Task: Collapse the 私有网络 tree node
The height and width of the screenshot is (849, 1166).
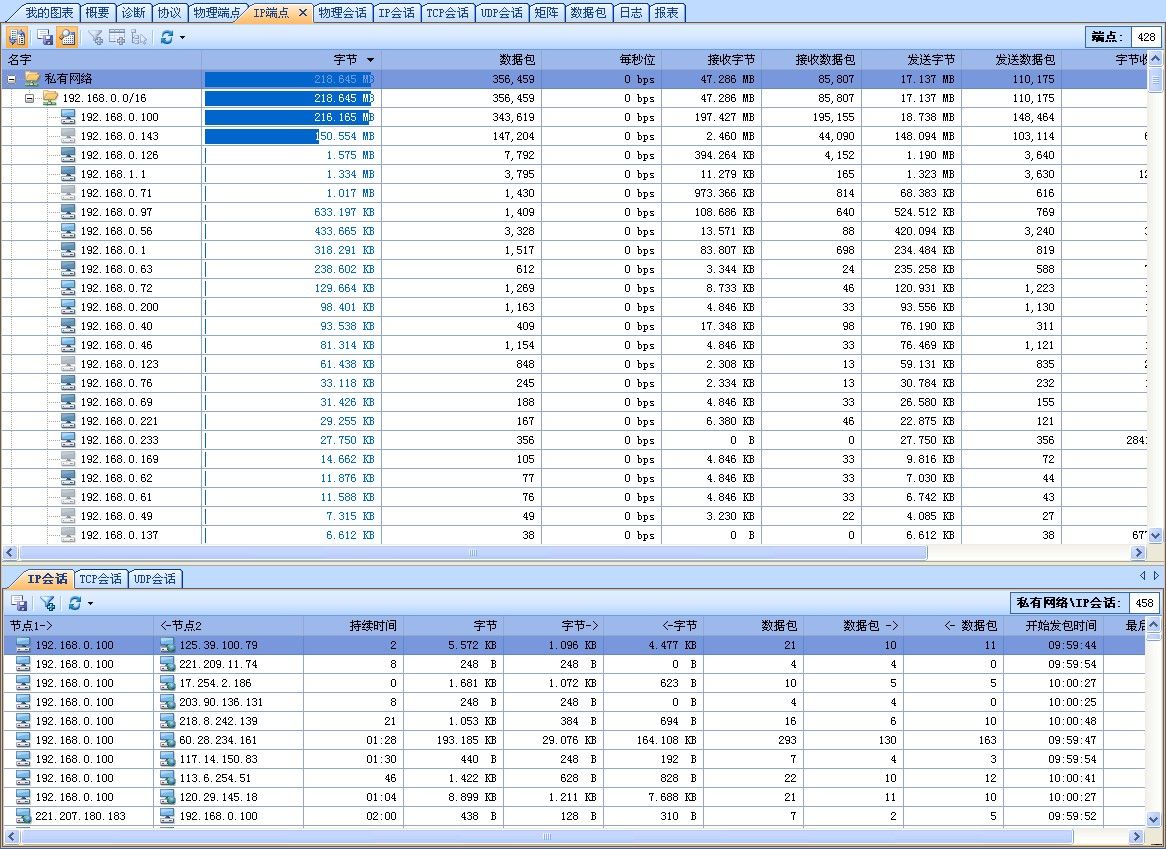Action: tap(12, 79)
